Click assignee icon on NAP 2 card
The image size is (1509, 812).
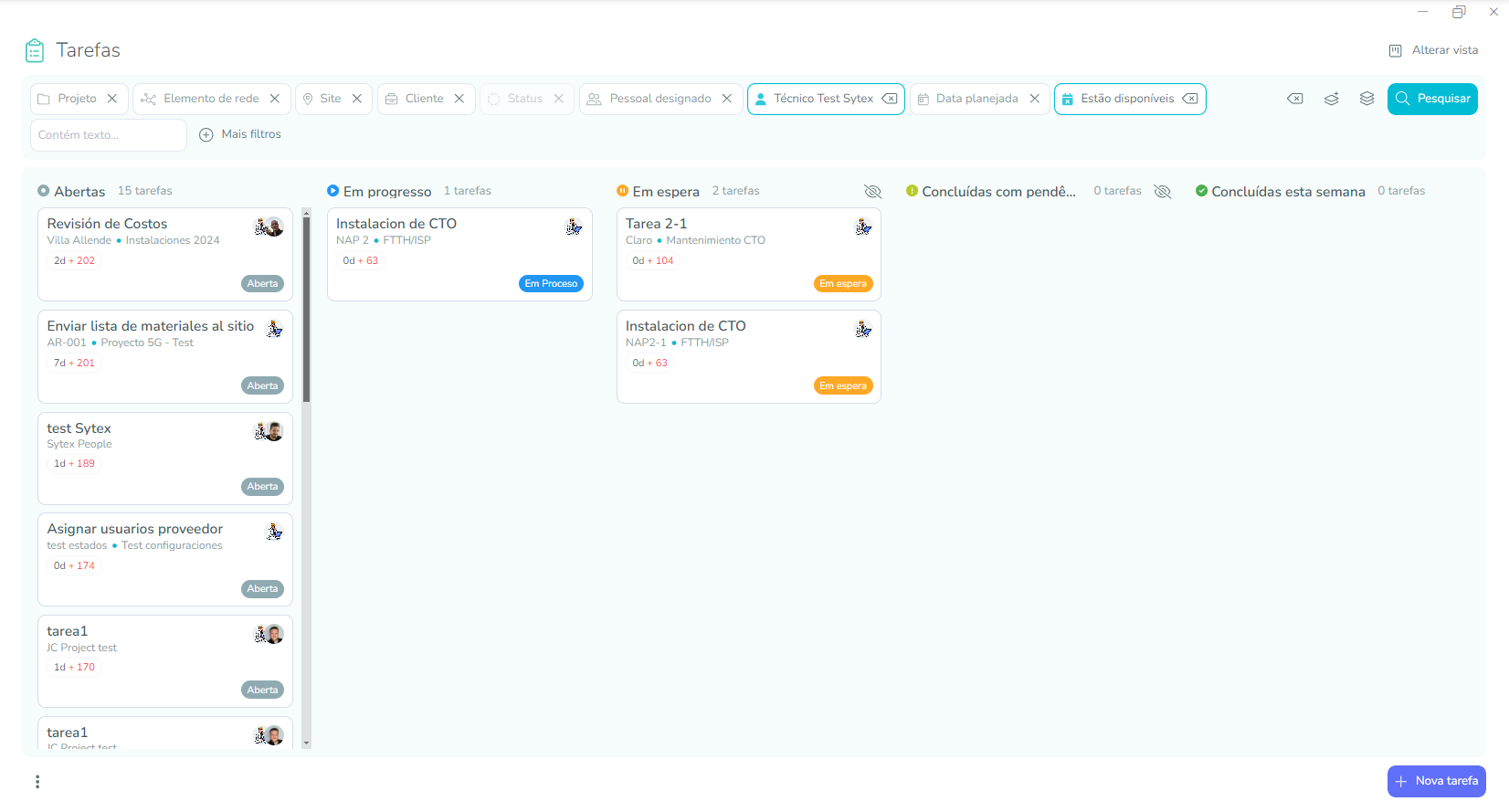[574, 227]
